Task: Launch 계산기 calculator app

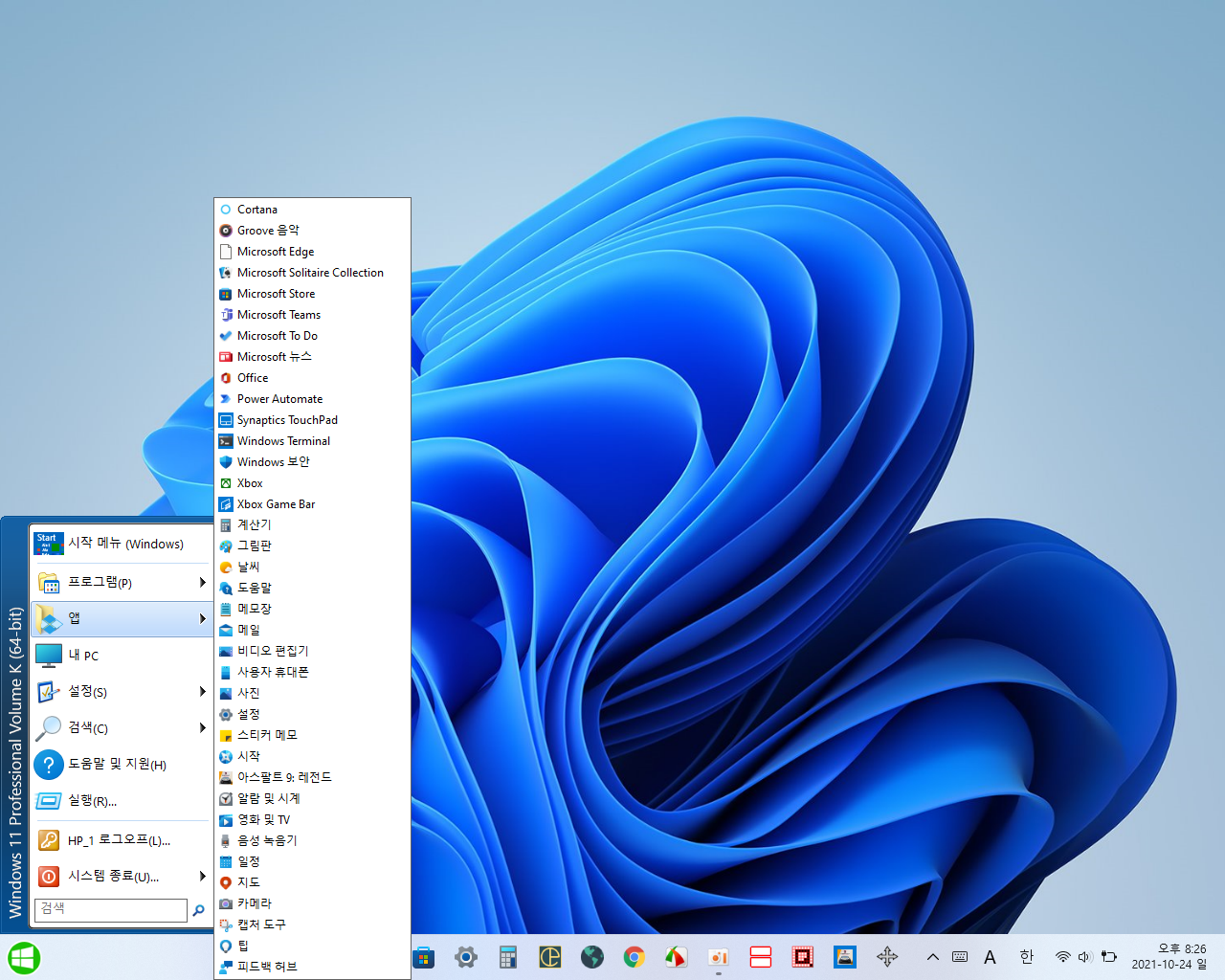Action: (312, 525)
